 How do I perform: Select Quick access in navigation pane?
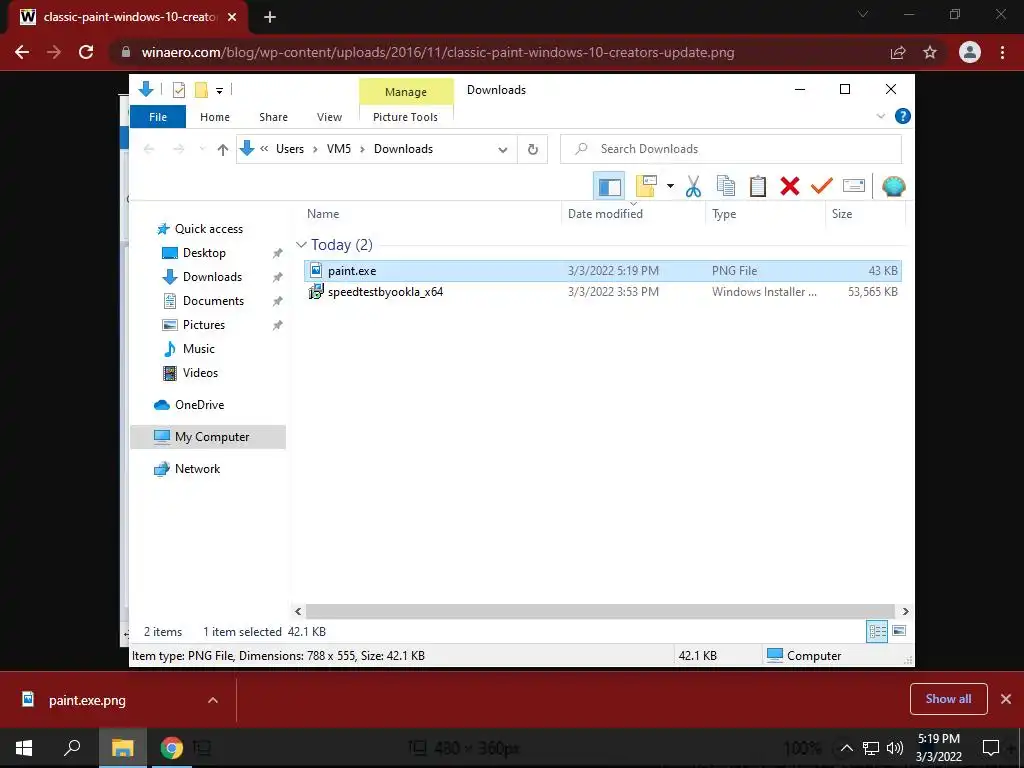[208, 229]
